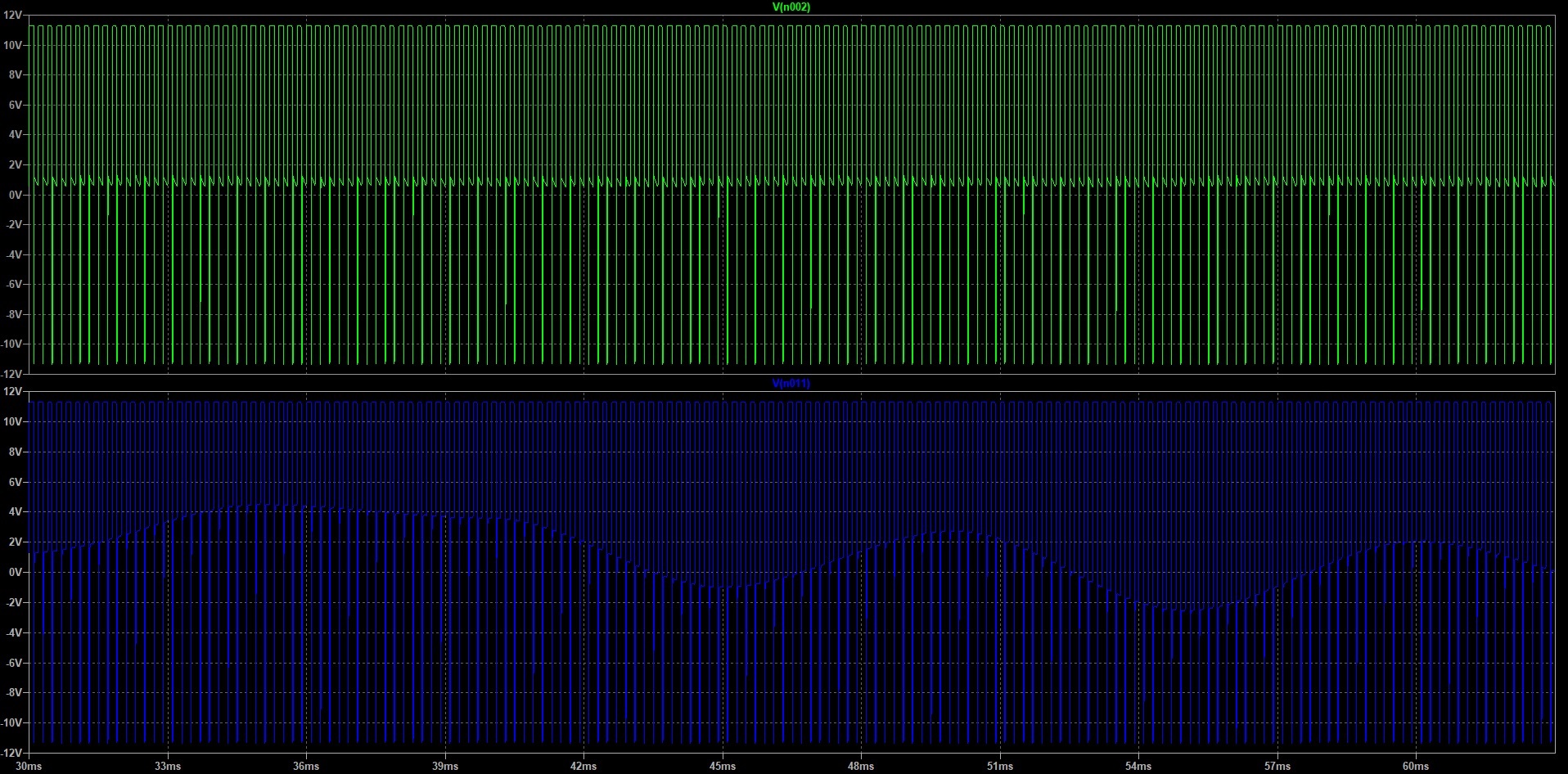Click the 42ms time axis label

coord(583,767)
